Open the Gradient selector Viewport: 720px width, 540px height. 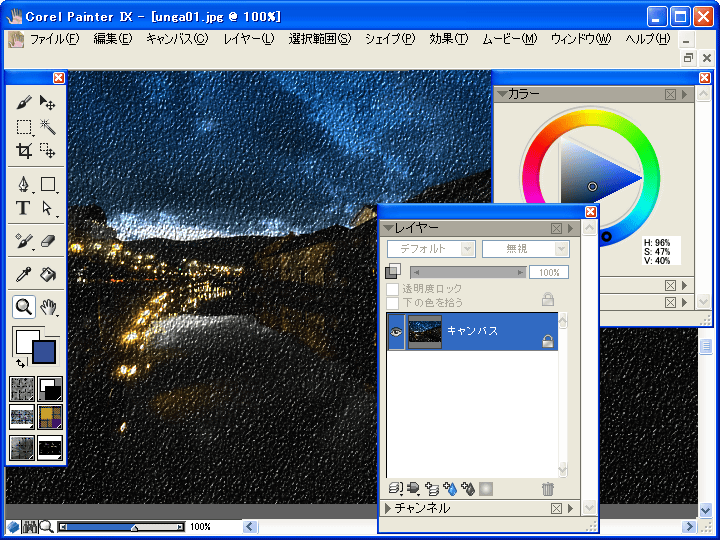point(50,389)
